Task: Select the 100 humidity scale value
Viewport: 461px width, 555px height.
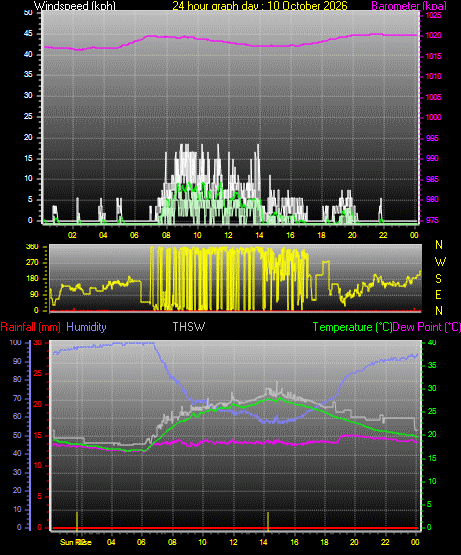Action: pyautogui.click(x=16, y=342)
